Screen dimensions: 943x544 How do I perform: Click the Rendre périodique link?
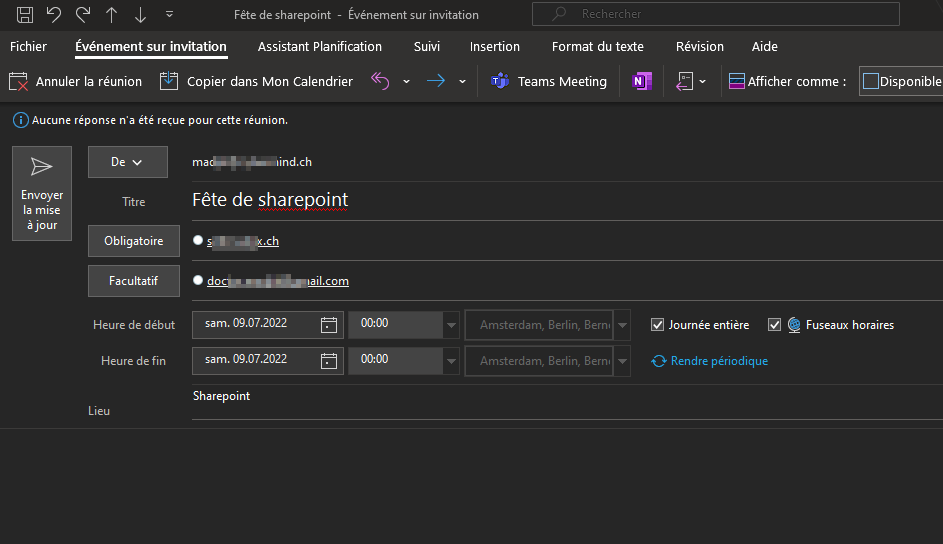718,361
